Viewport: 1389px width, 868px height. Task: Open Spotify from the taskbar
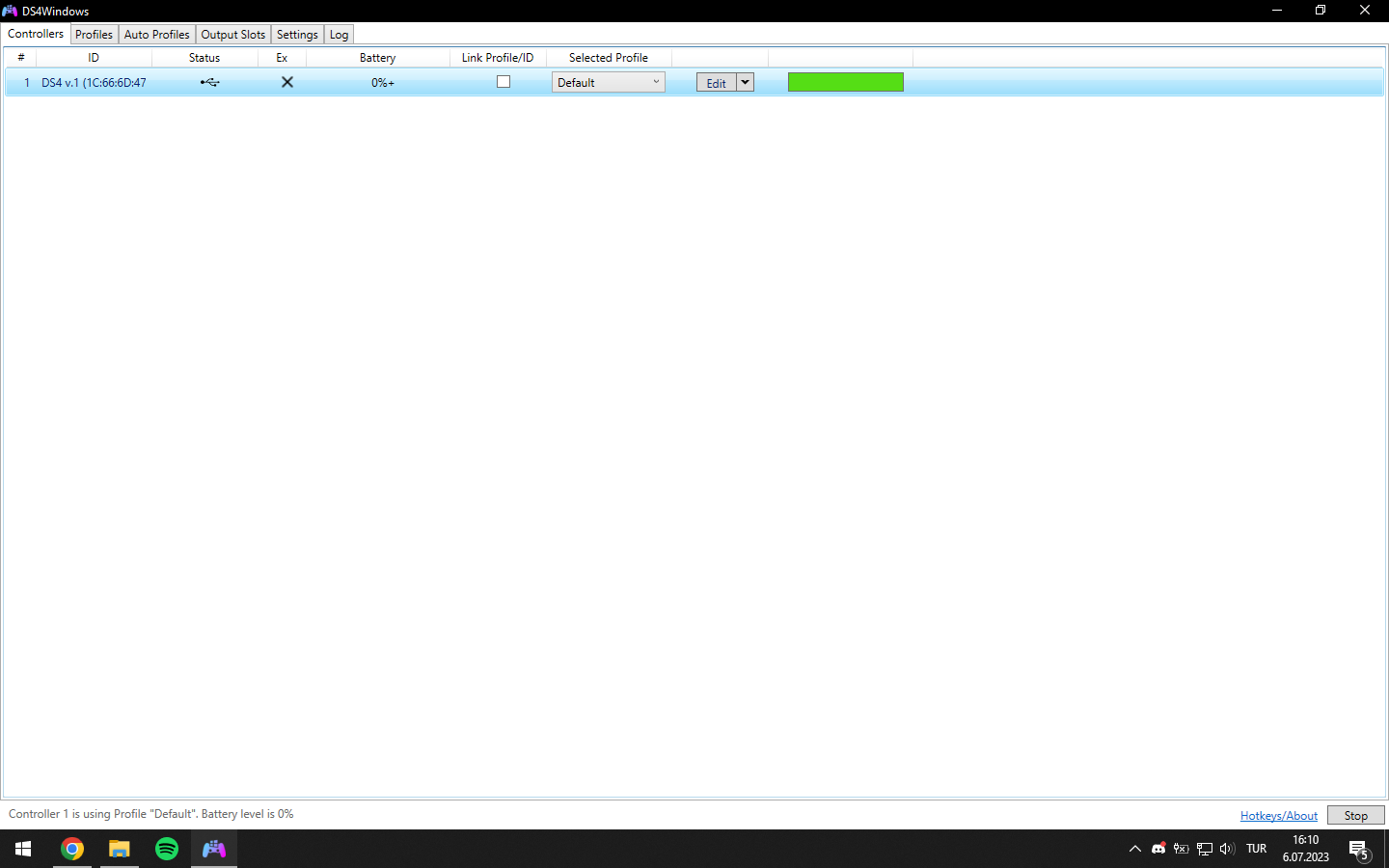pos(167,849)
